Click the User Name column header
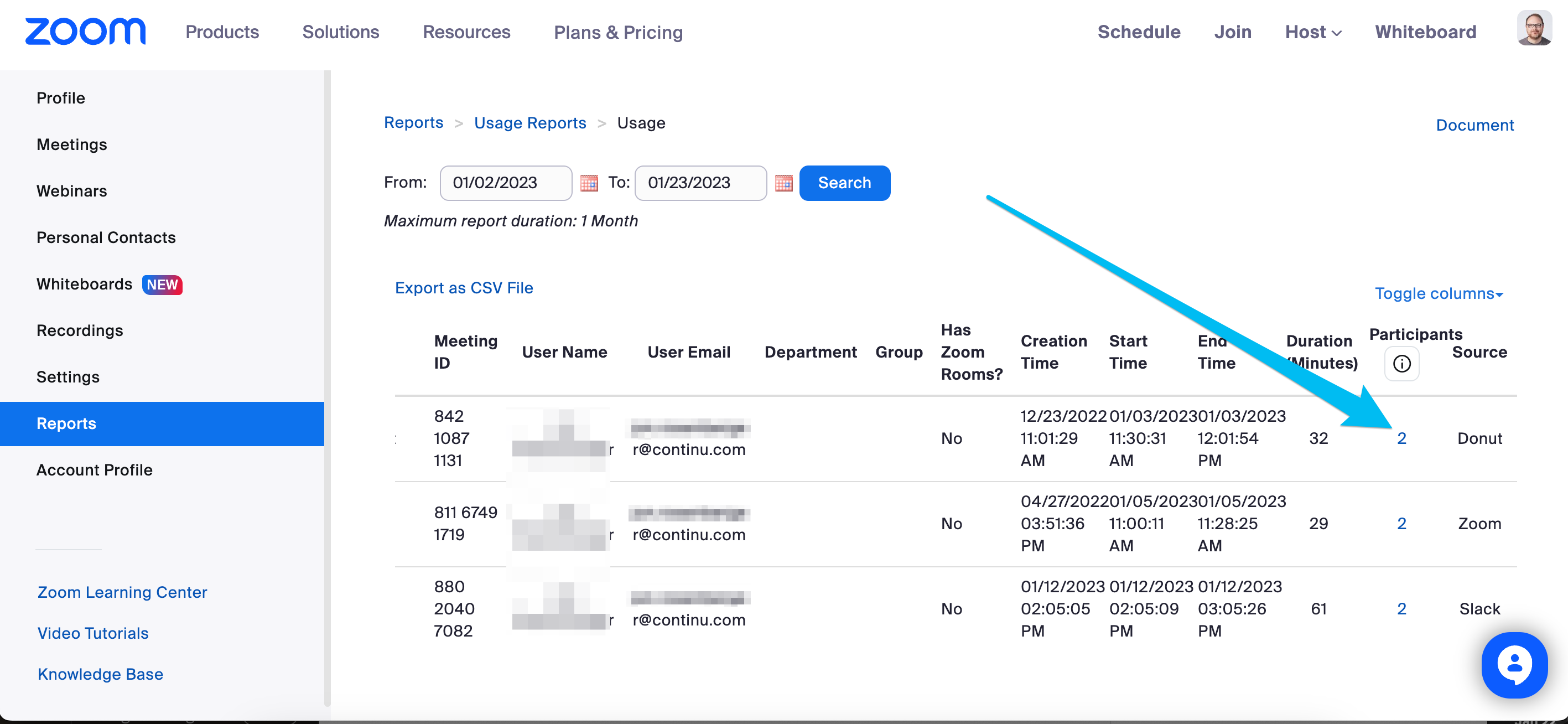 coord(564,352)
